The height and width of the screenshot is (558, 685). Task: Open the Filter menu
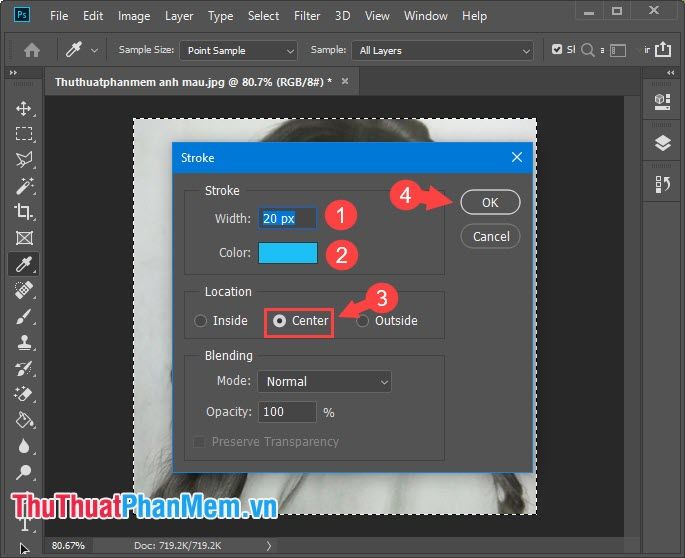click(x=307, y=16)
